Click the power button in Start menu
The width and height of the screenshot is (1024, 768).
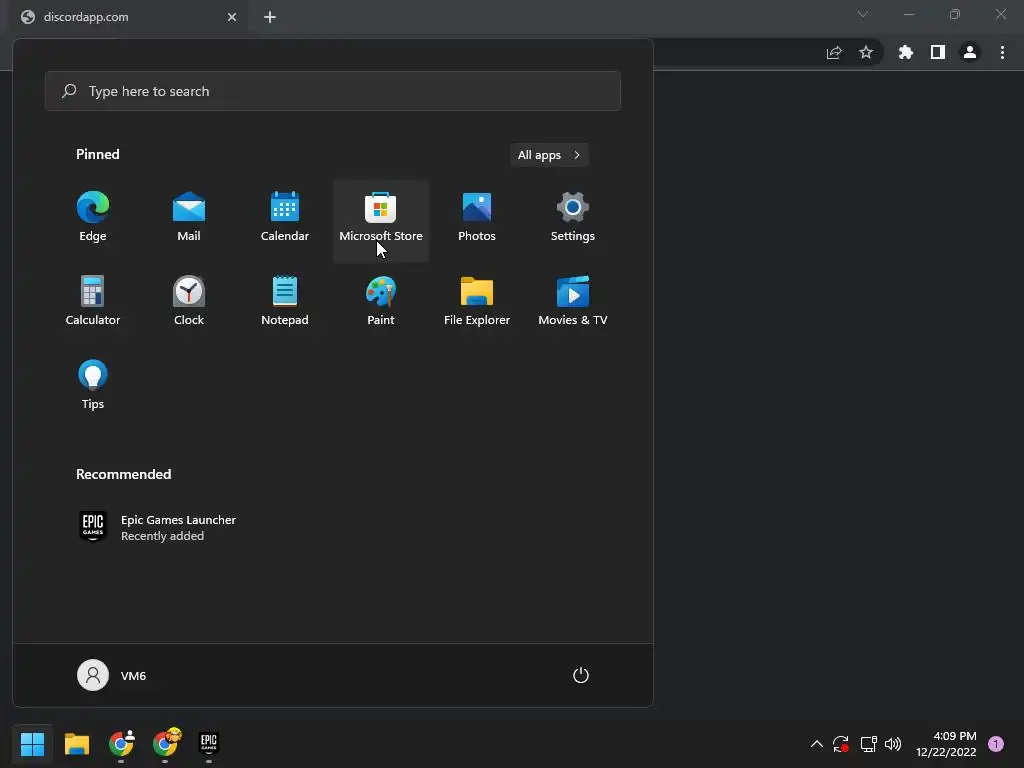point(581,675)
